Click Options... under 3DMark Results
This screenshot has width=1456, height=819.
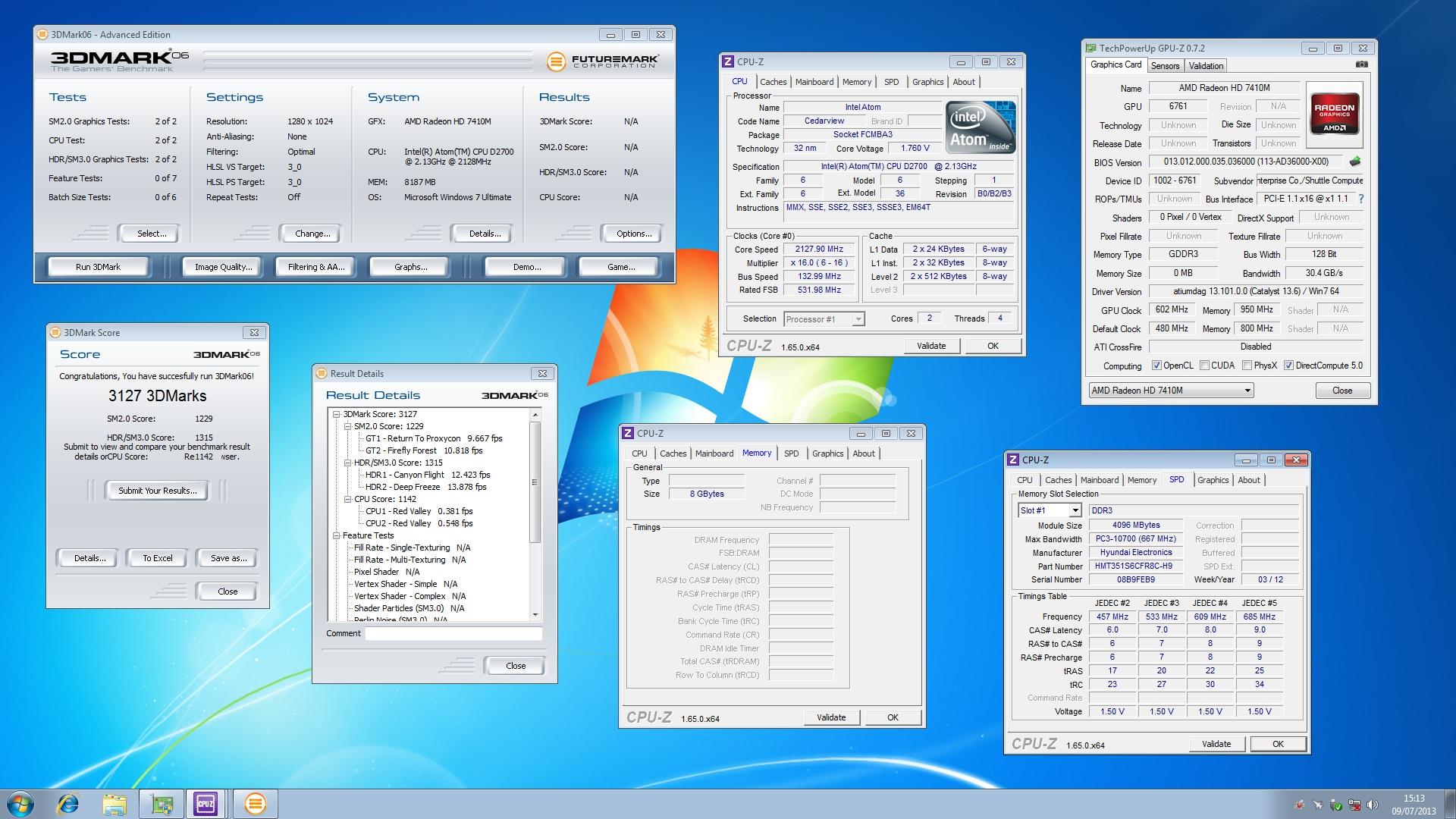pos(634,234)
